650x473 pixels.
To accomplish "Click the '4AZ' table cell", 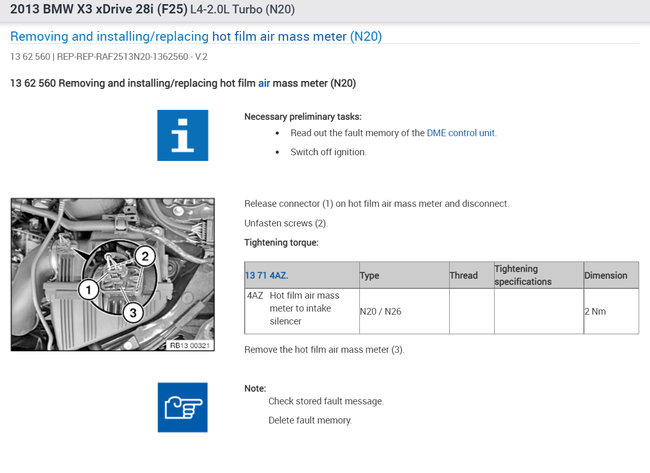I will point(255,296).
